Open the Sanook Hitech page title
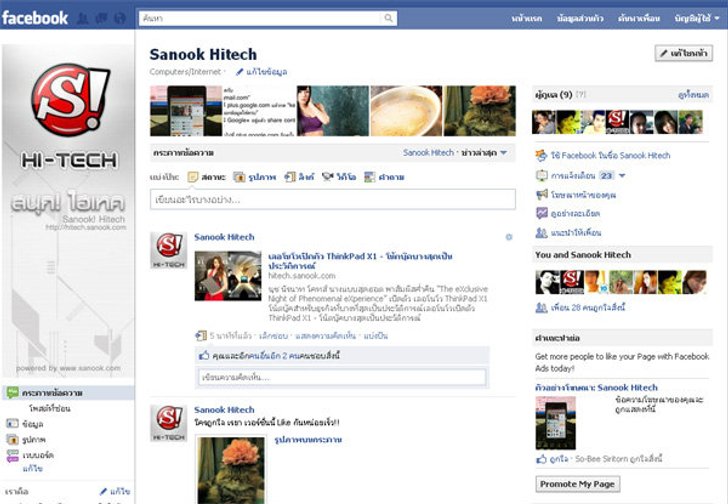The image size is (728, 504). point(203,54)
